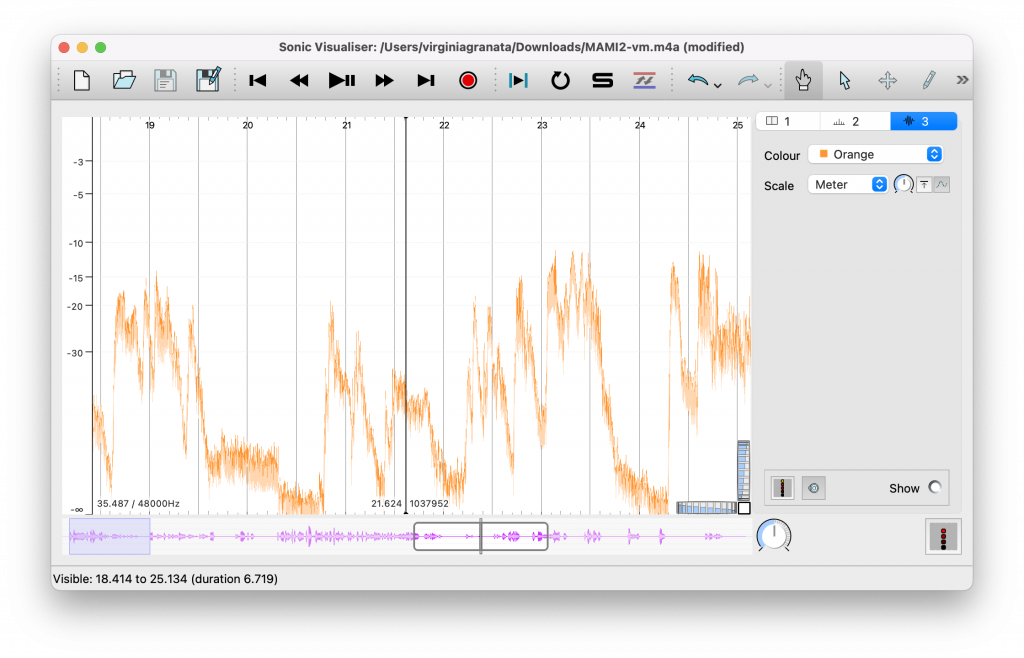Click the -30 dB scale label

coord(76,353)
